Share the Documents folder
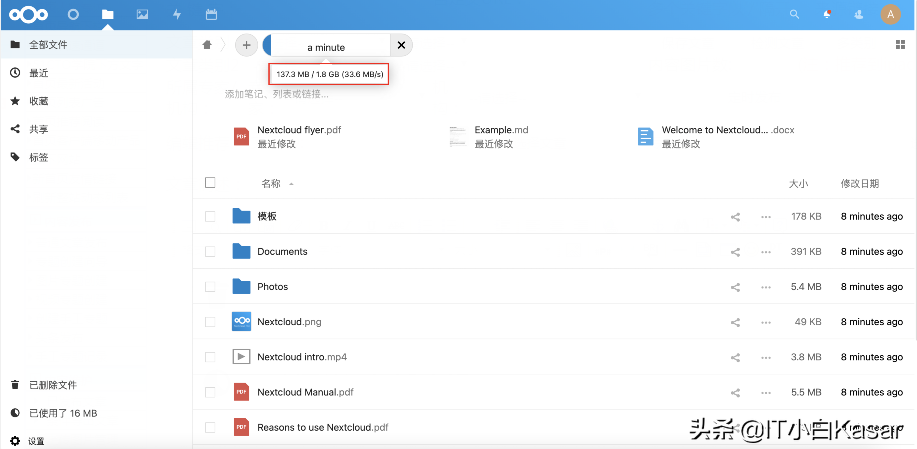 [736, 252]
